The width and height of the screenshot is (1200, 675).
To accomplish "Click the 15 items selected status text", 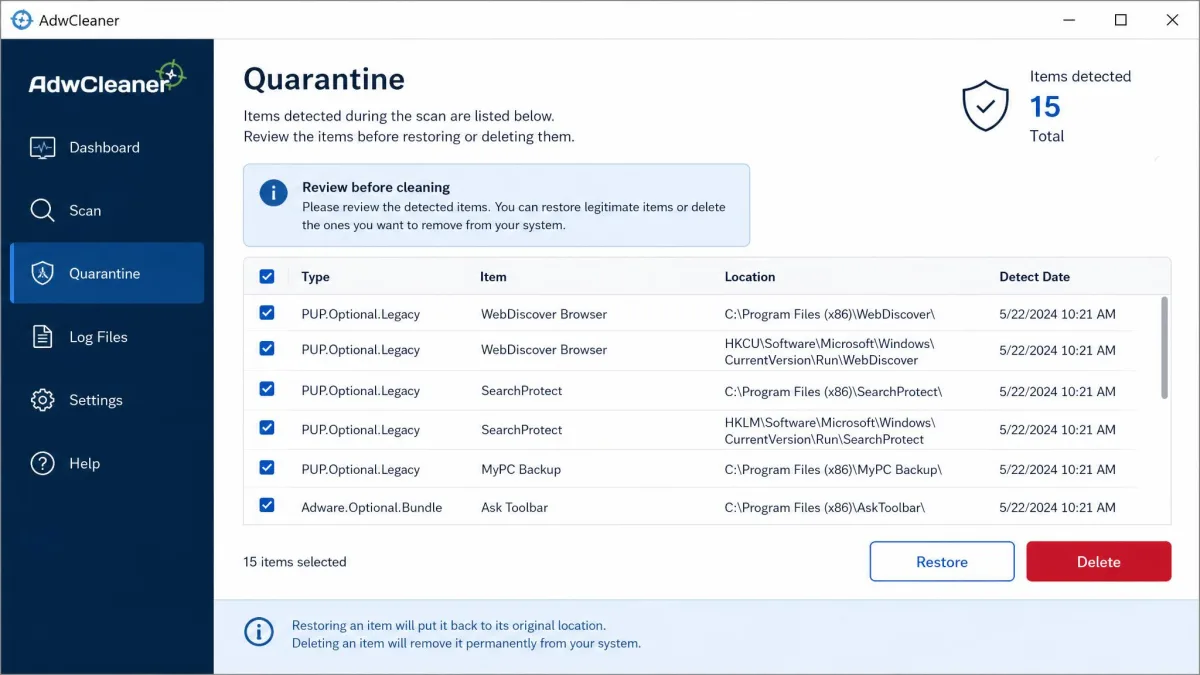I will pos(295,562).
